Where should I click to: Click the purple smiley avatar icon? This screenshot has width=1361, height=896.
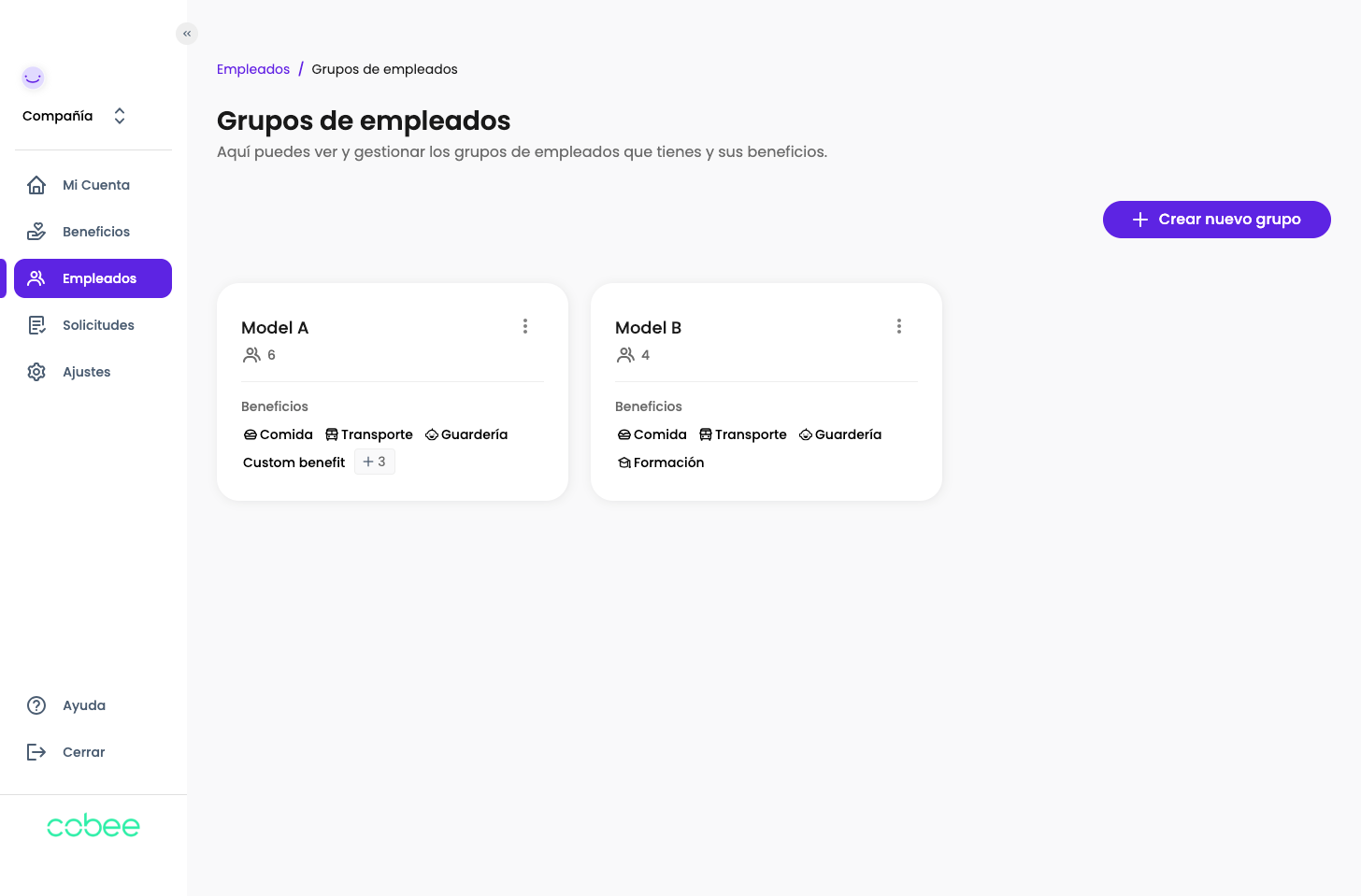tap(34, 78)
